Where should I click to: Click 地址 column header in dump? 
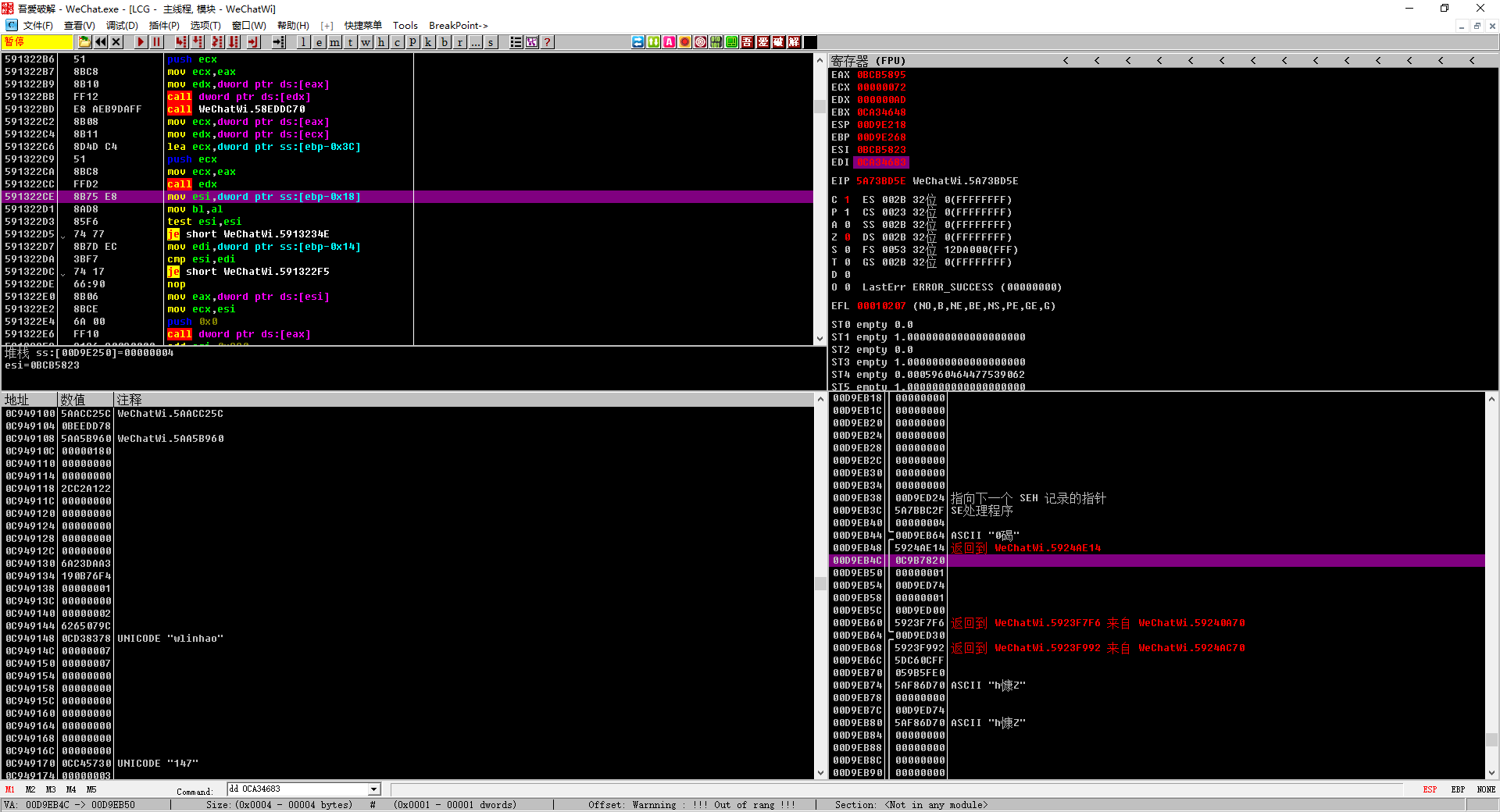(30, 400)
